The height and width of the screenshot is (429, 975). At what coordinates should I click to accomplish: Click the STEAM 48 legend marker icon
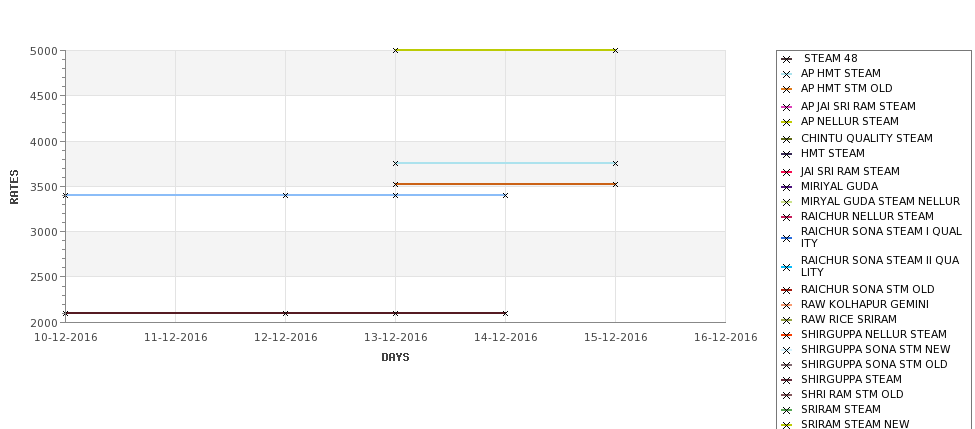pos(786,59)
